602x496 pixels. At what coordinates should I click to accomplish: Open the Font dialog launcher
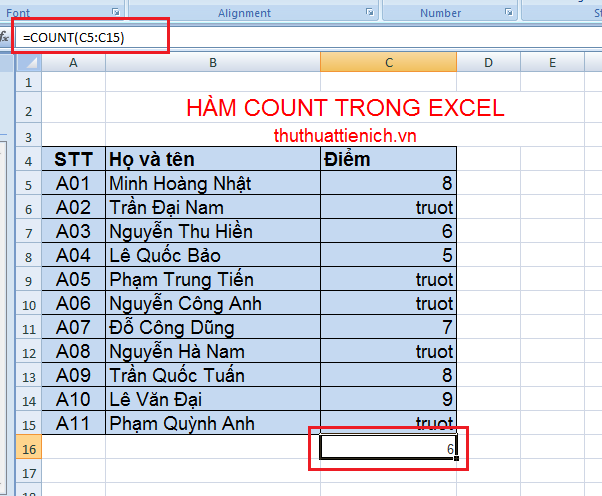tap(116, 12)
